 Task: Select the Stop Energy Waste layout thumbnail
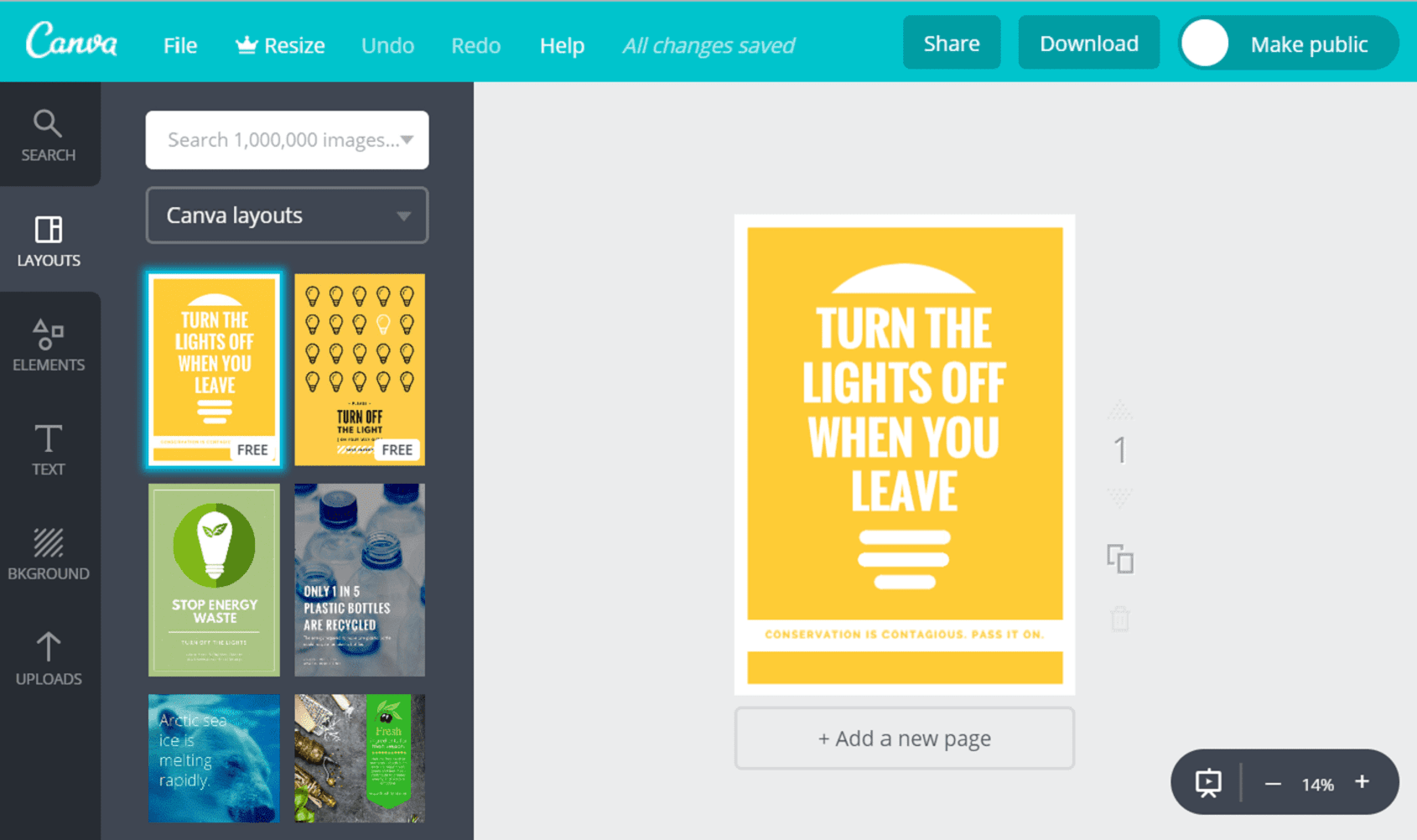tap(214, 580)
